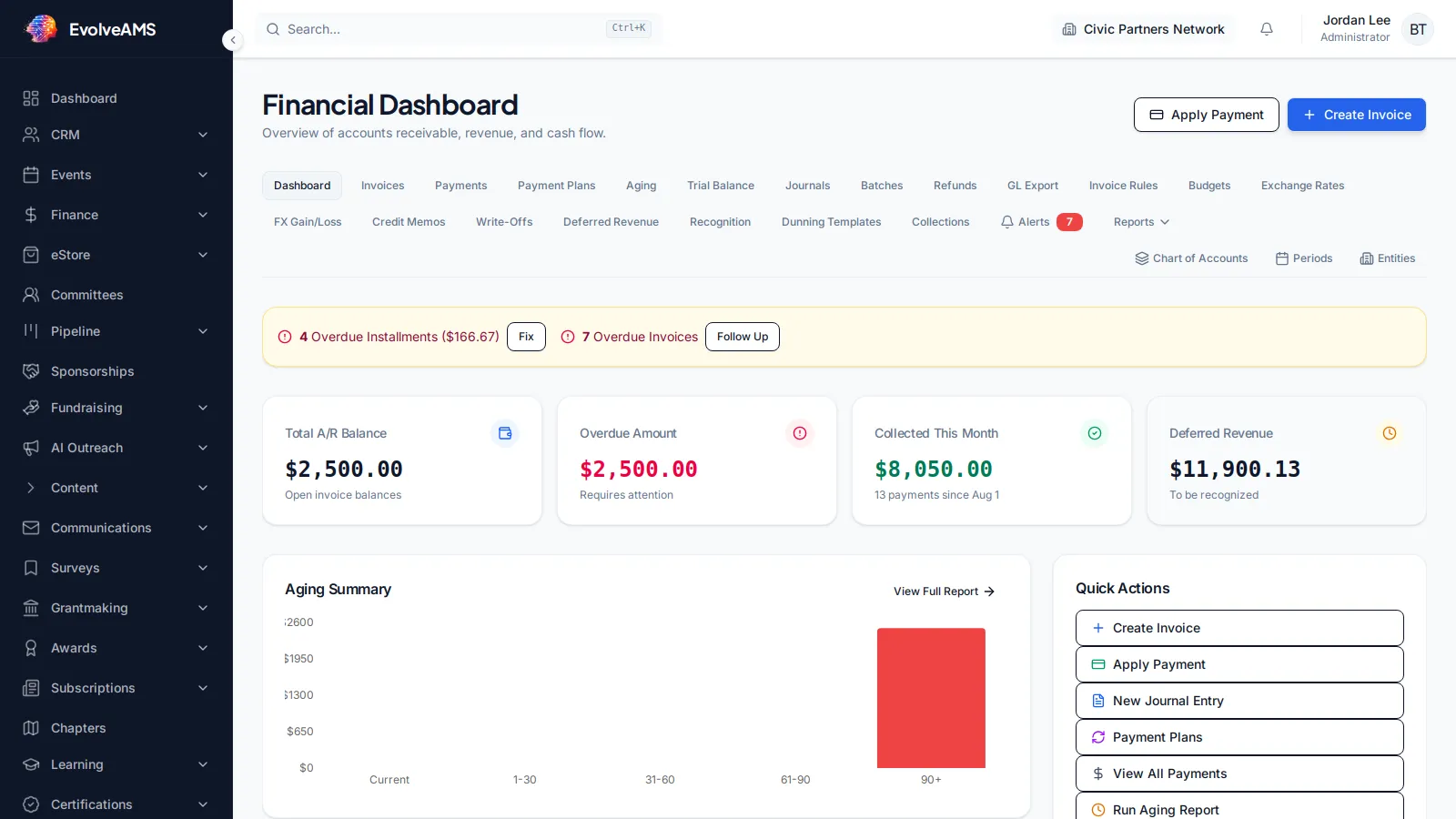Open the Exchange Rates tab
This screenshot has width=1456, height=819.
[x=1302, y=186]
